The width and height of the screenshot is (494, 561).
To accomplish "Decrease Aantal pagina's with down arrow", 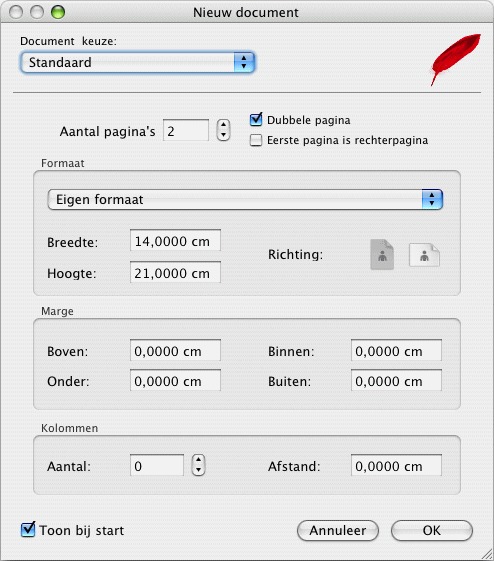I will (x=224, y=135).
